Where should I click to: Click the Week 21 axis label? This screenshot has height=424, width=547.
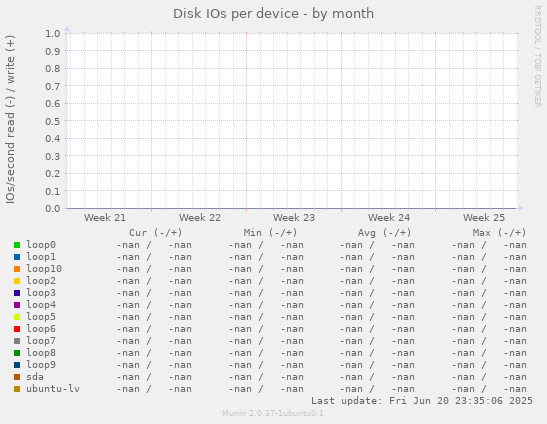coord(105,218)
